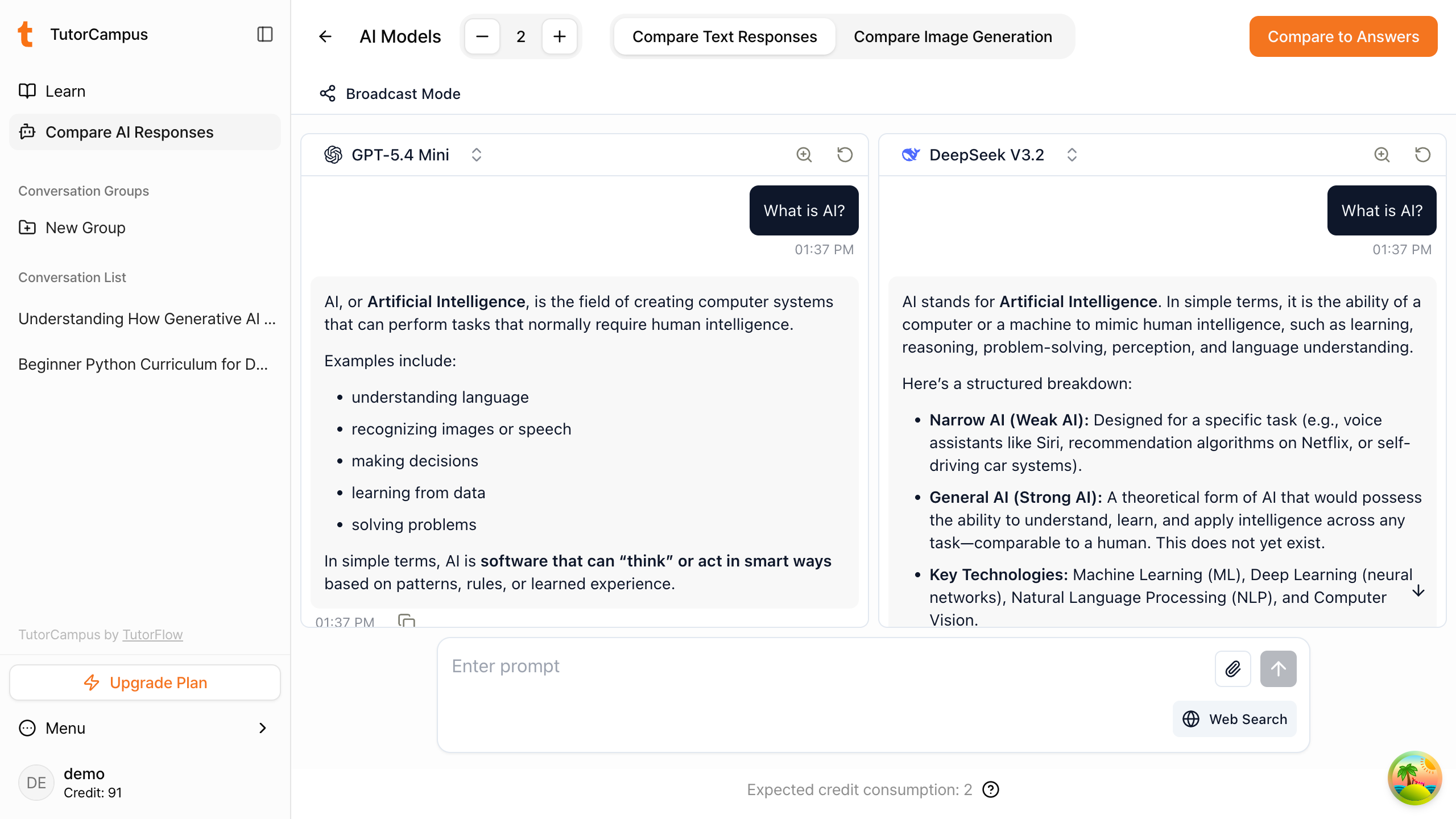Copy the GPT-5.4 Mini response

pyautogui.click(x=407, y=620)
